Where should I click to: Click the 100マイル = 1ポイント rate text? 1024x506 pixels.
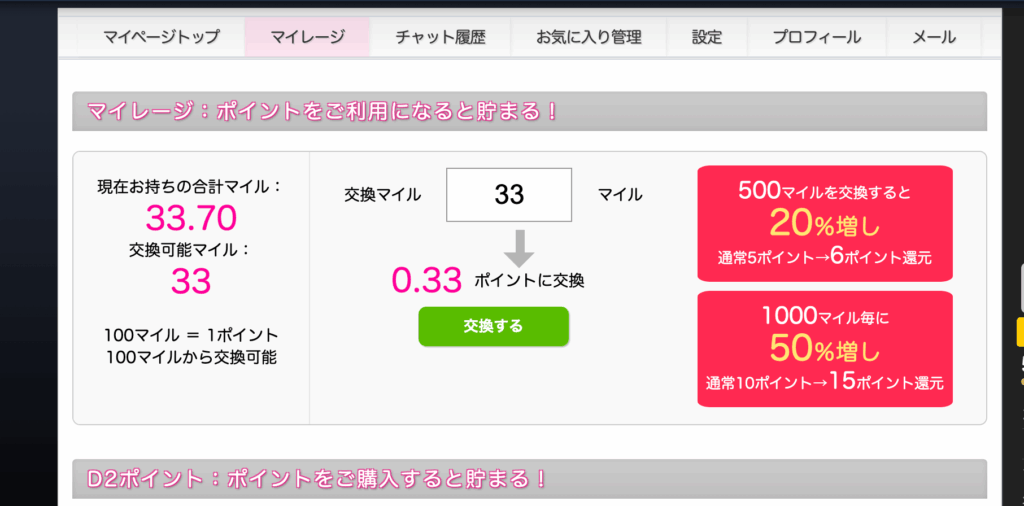(x=191, y=334)
